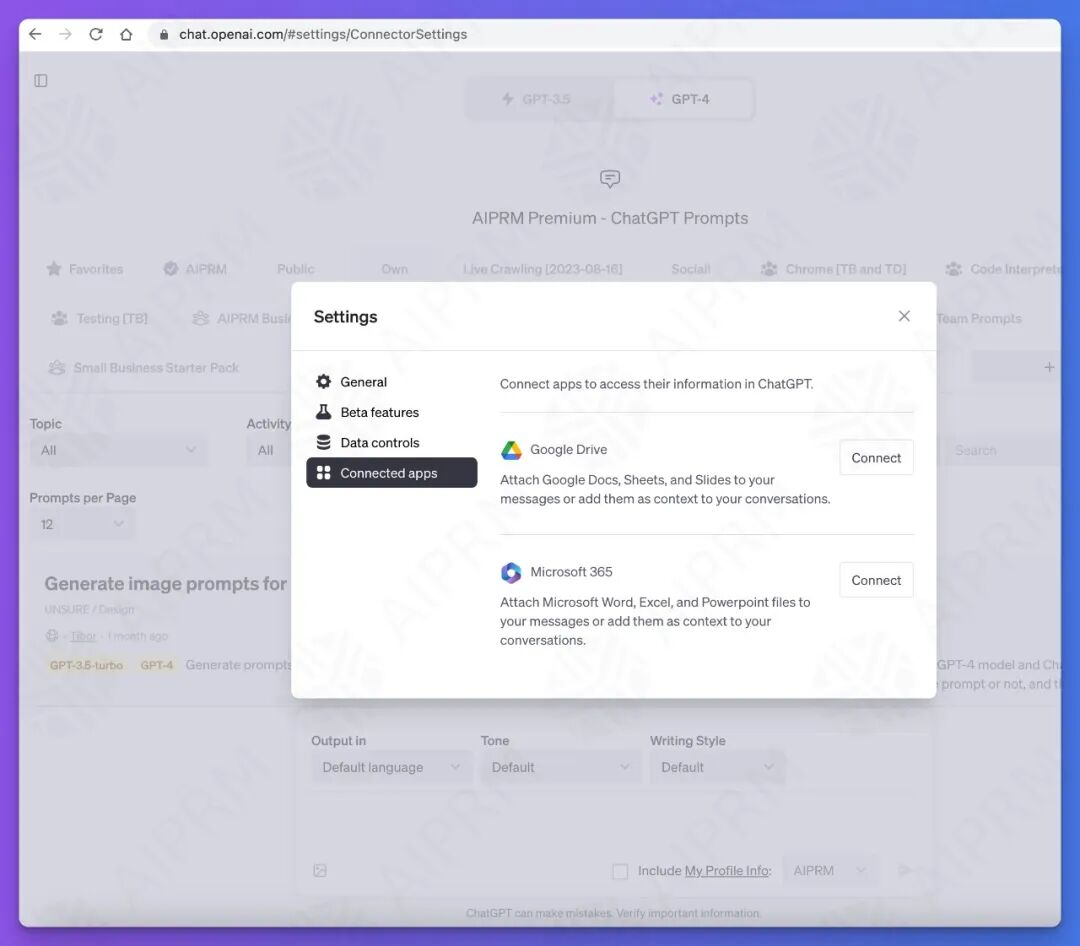1080x946 pixels.
Task: Expand the Activity dropdown
Action: [269, 450]
